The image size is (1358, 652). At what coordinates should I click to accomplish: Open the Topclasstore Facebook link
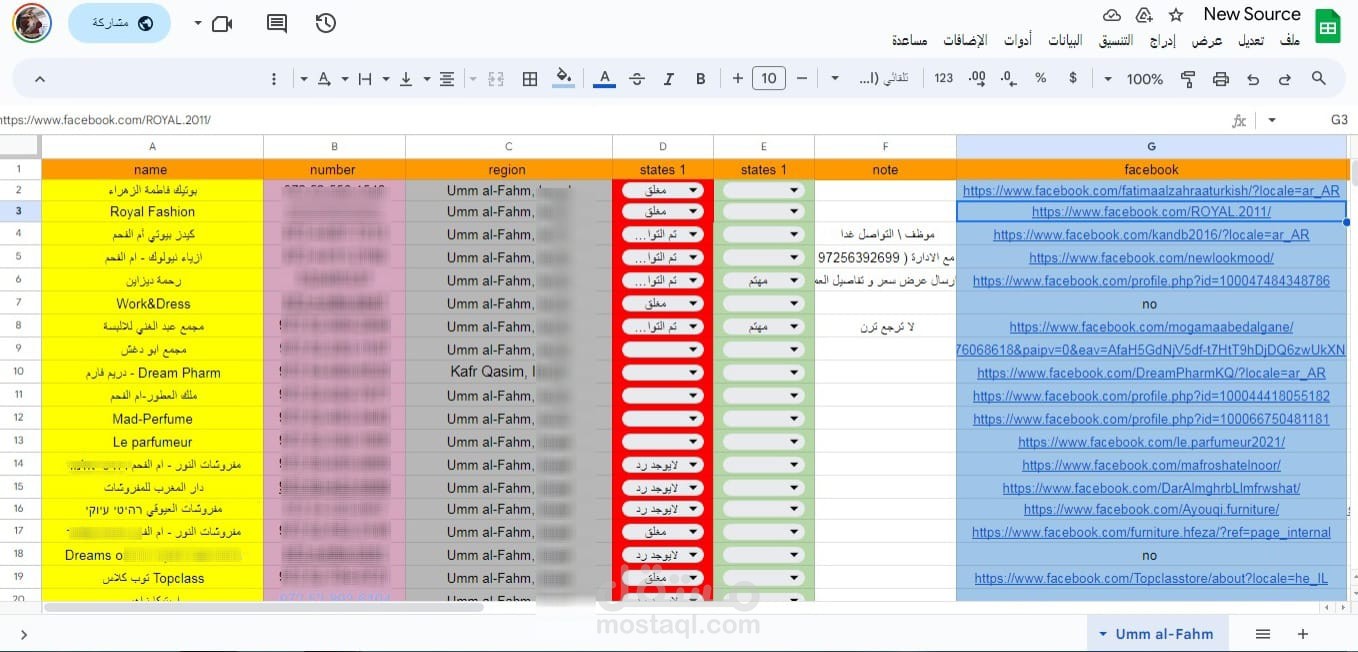pyautogui.click(x=1151, y=578)
